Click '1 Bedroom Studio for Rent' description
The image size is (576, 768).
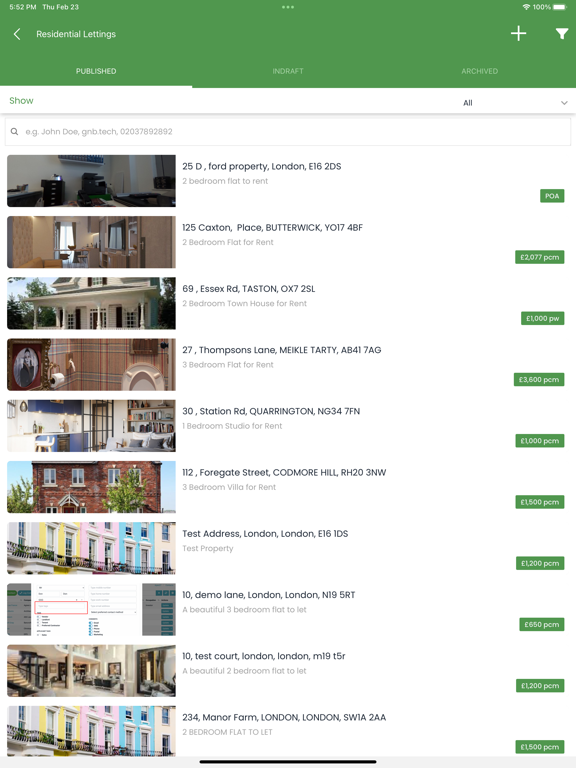(x=232, y=426)
